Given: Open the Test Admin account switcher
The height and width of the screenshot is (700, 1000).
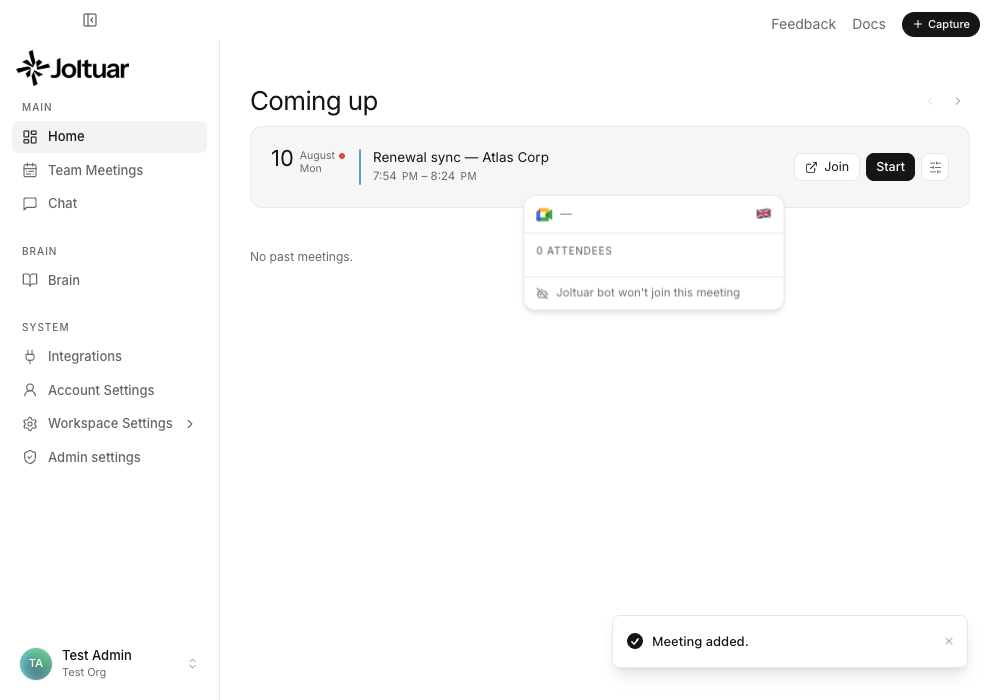Looking at the screenshot, I should coord(110,664).
